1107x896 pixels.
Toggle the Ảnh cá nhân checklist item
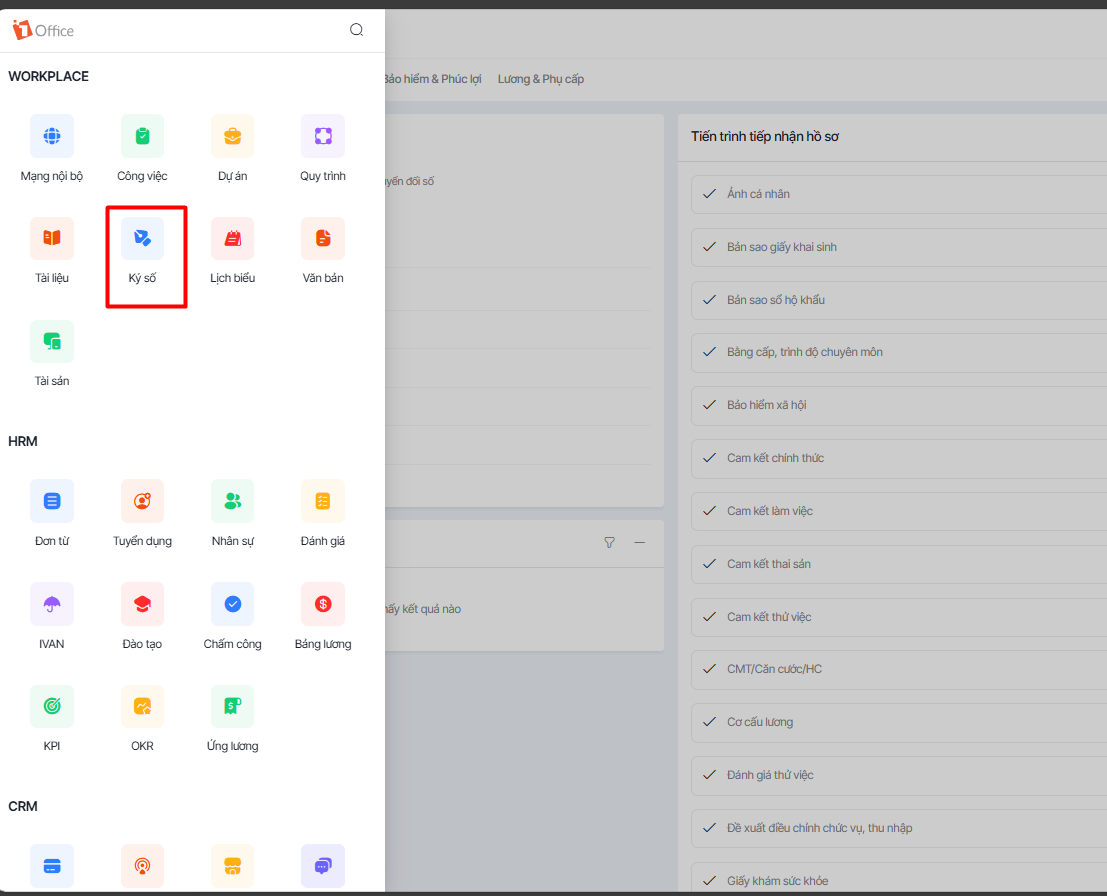pyautogui.click(x=709, y=194)
